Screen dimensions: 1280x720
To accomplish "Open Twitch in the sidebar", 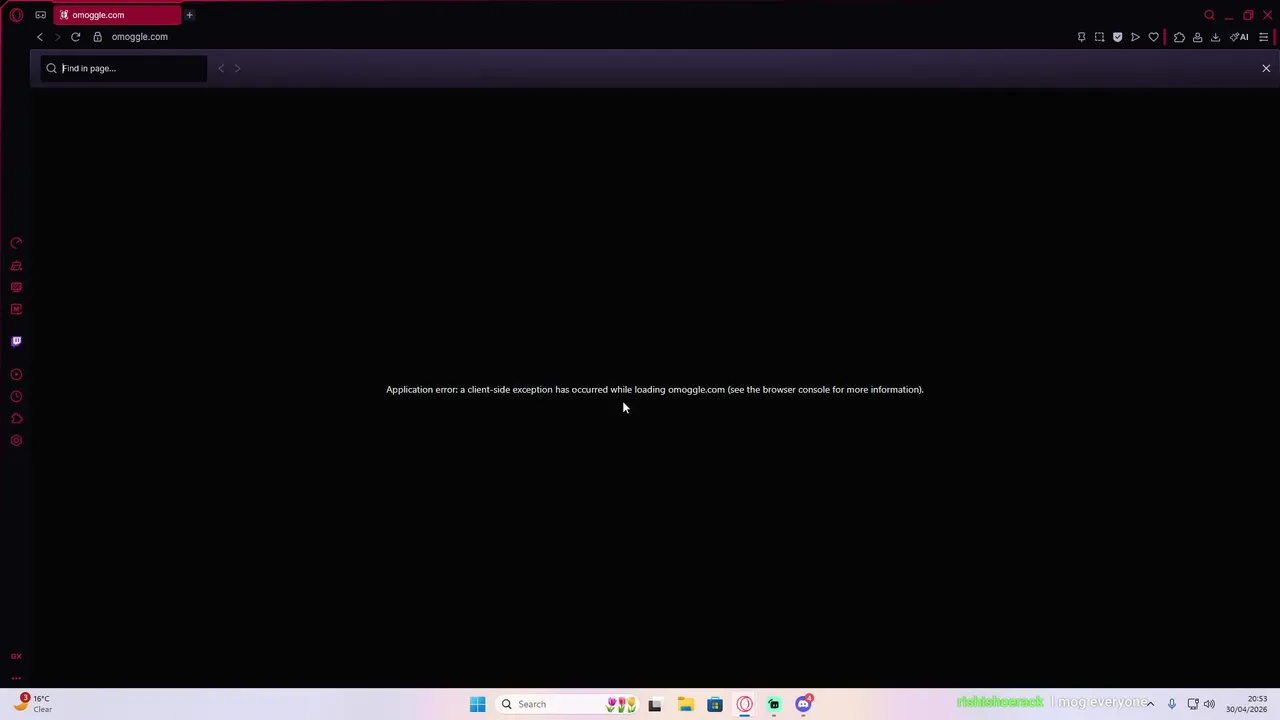I will [16, 341].
